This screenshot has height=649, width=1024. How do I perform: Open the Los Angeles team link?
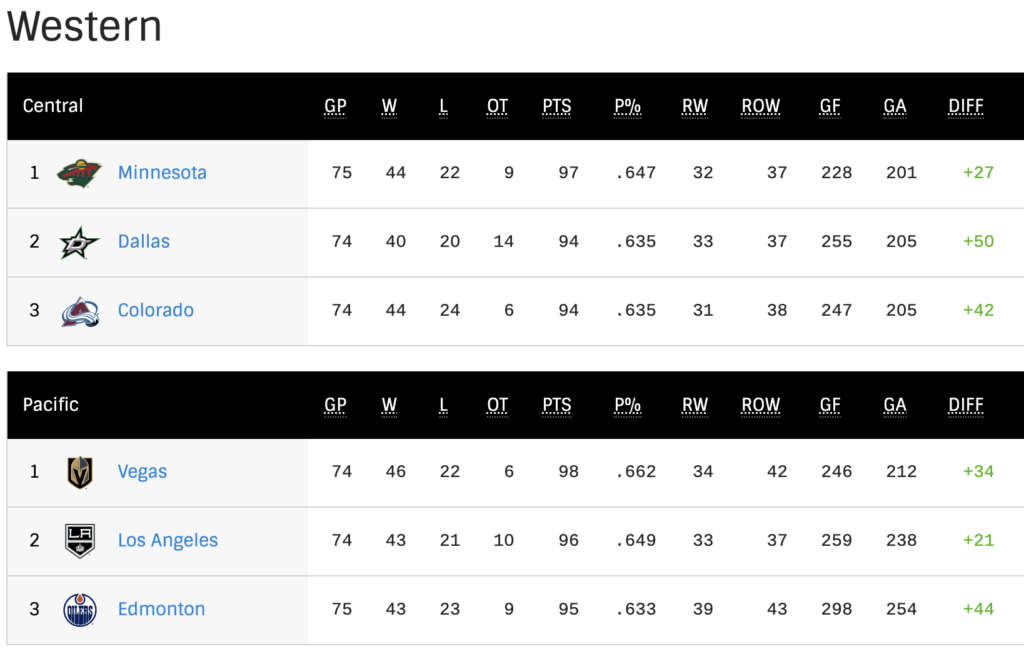coord(168,540)
